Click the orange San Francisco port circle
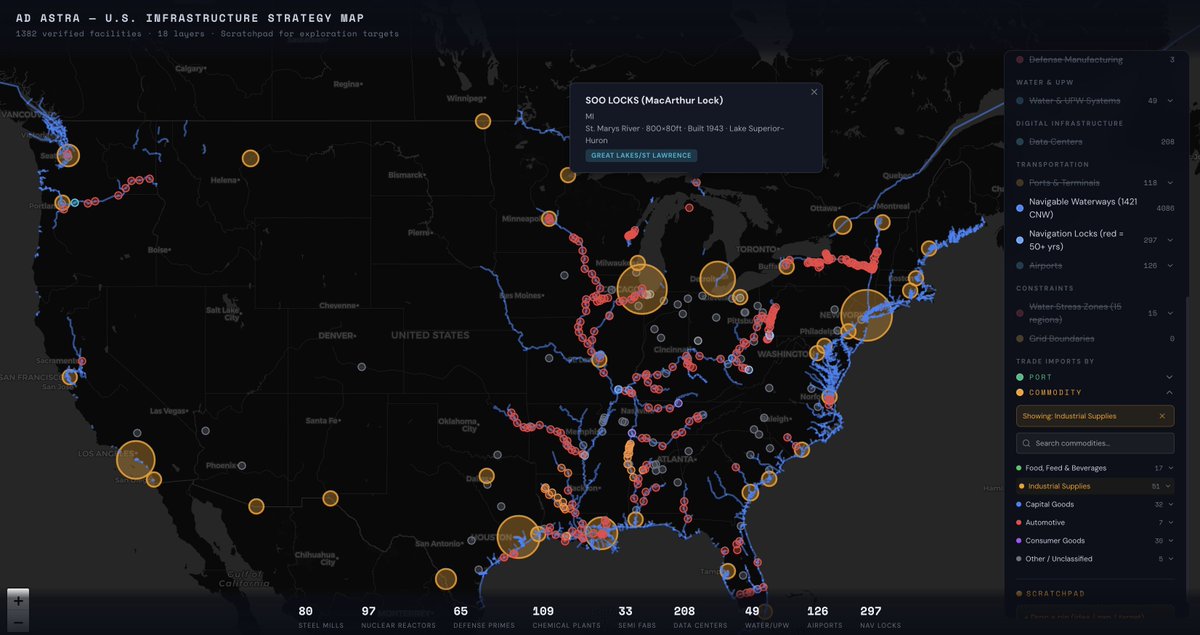Screen dimensions: 1200x635 [x=69, y=377]
